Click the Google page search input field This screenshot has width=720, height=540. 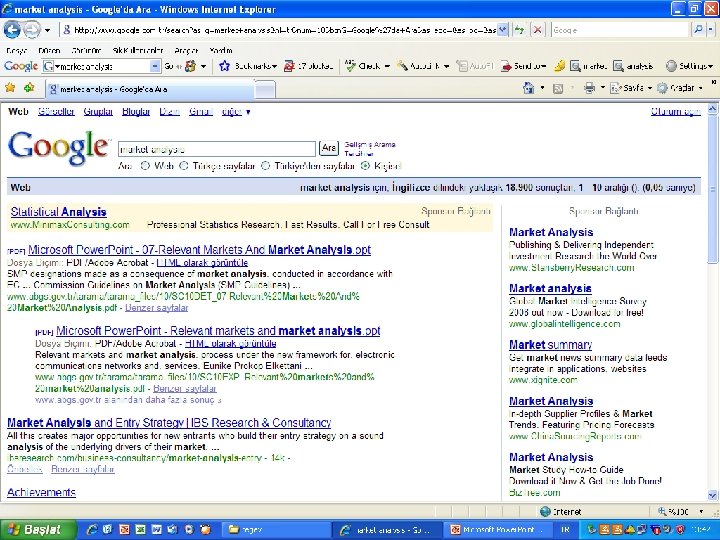coord(217,149)
